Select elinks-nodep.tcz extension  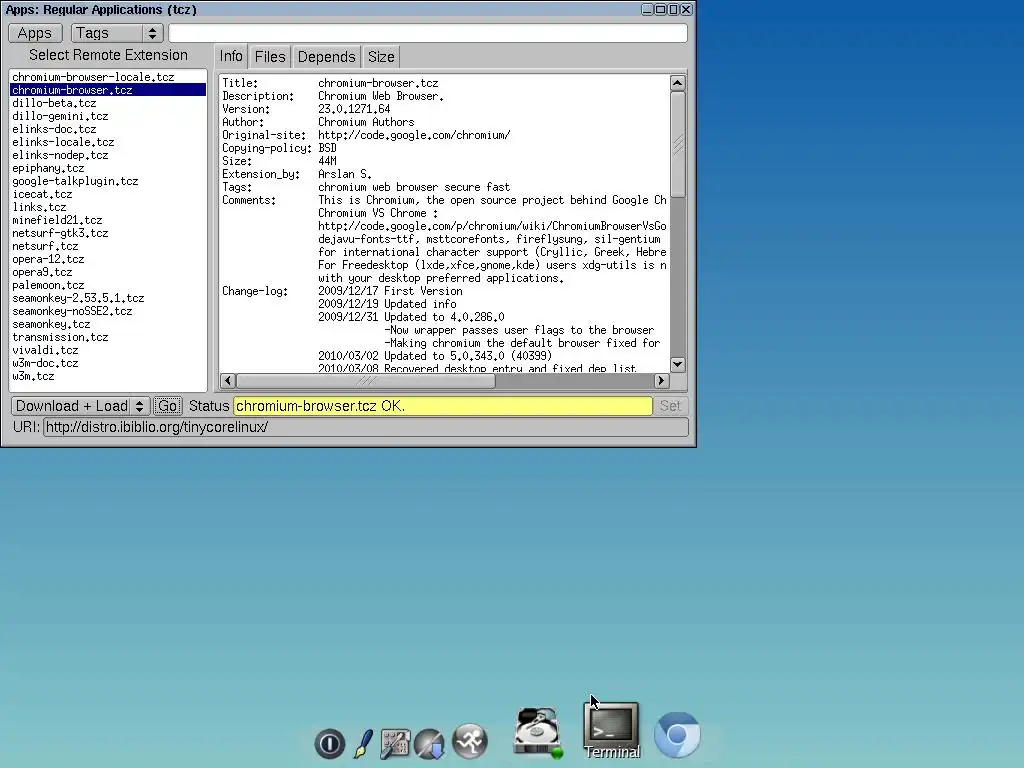coord(108,155)
